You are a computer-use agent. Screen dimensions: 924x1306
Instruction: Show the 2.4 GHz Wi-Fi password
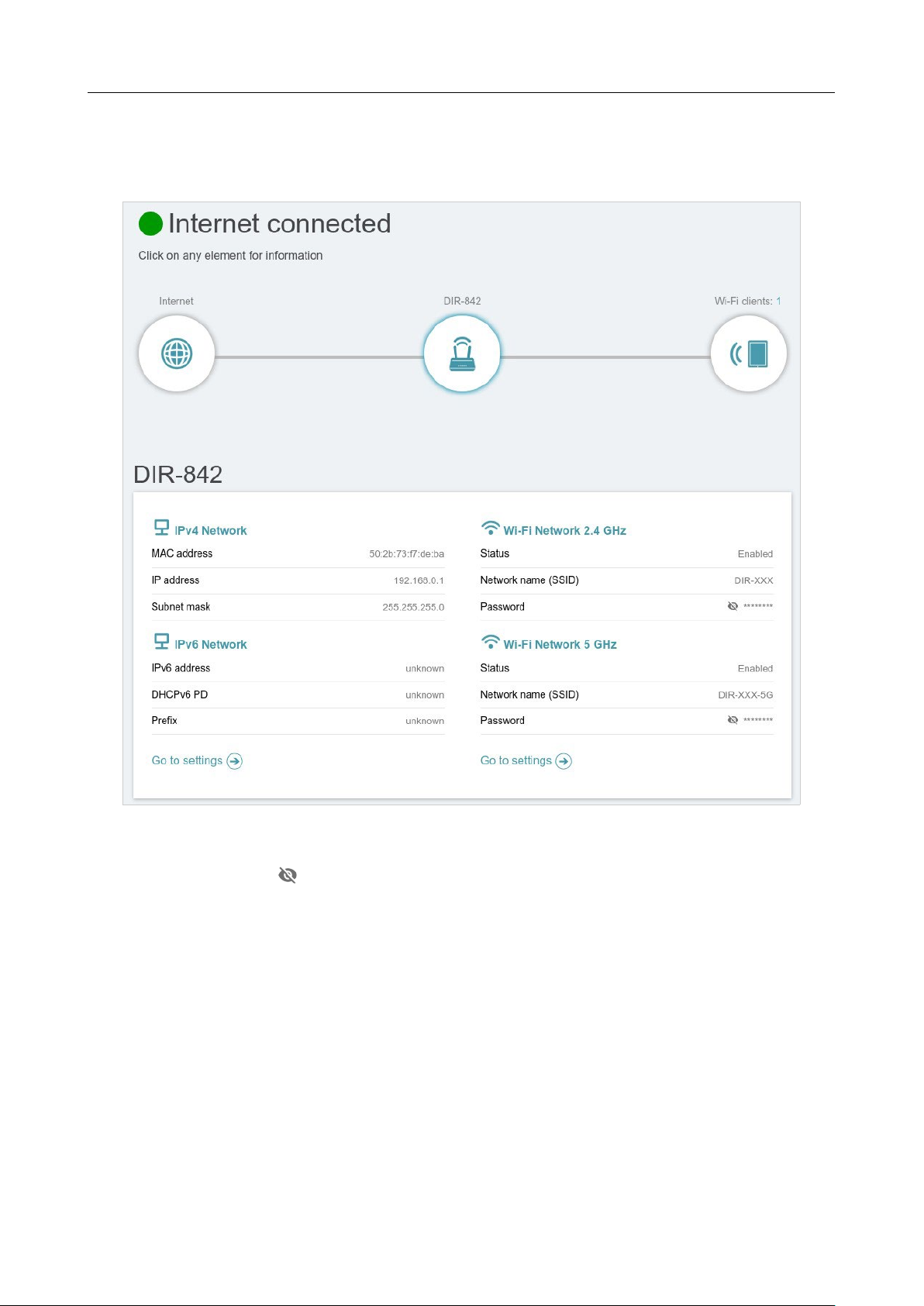pos(733,606)
